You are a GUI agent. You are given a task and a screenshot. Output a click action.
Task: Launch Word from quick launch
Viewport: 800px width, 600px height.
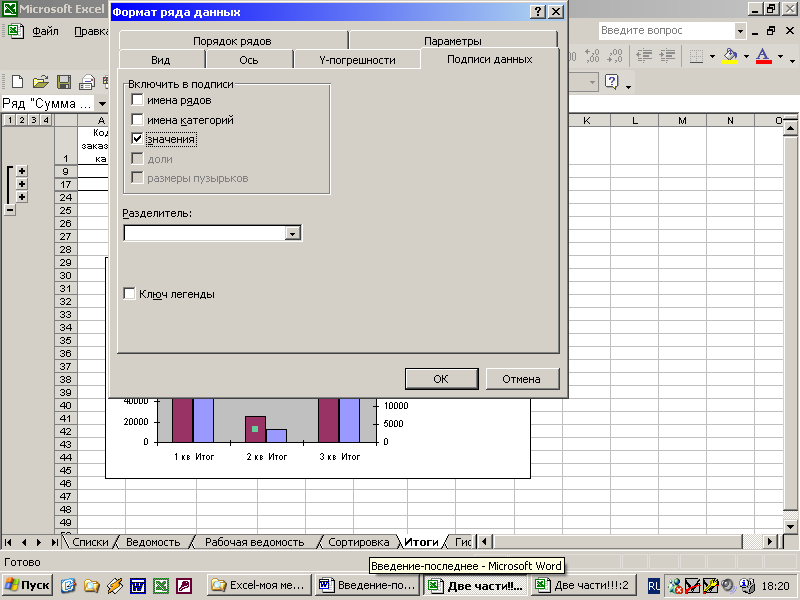pyautogui.click(x=138, y=585)
